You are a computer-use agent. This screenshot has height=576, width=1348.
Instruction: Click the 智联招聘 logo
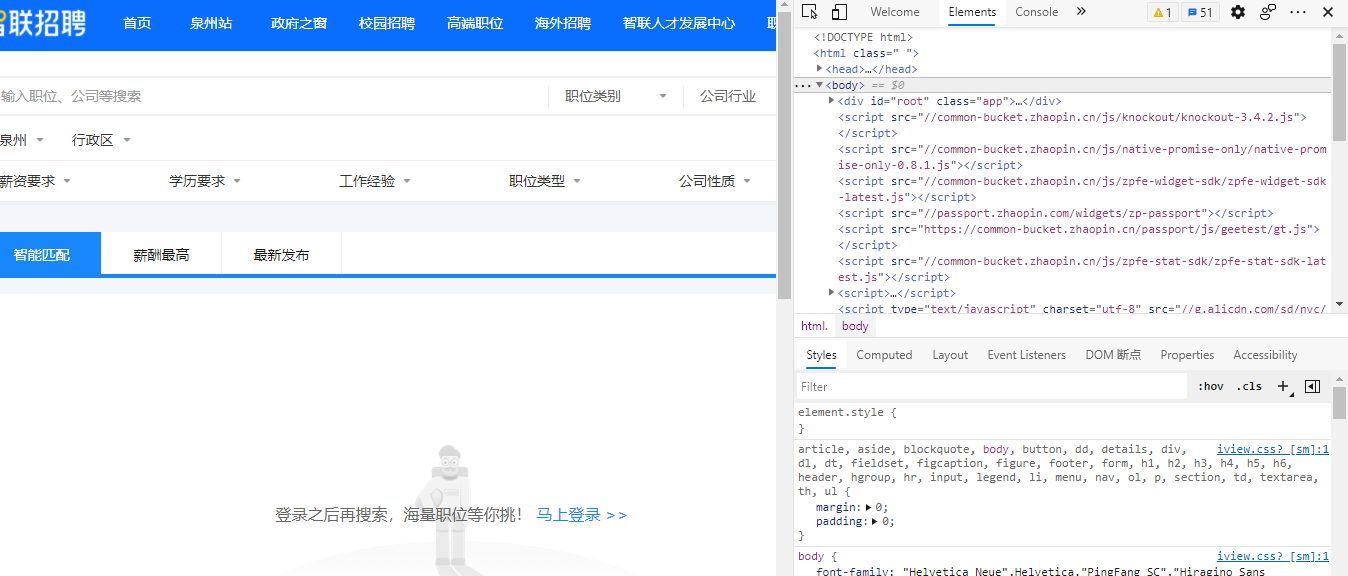click(x=43, y=23)
